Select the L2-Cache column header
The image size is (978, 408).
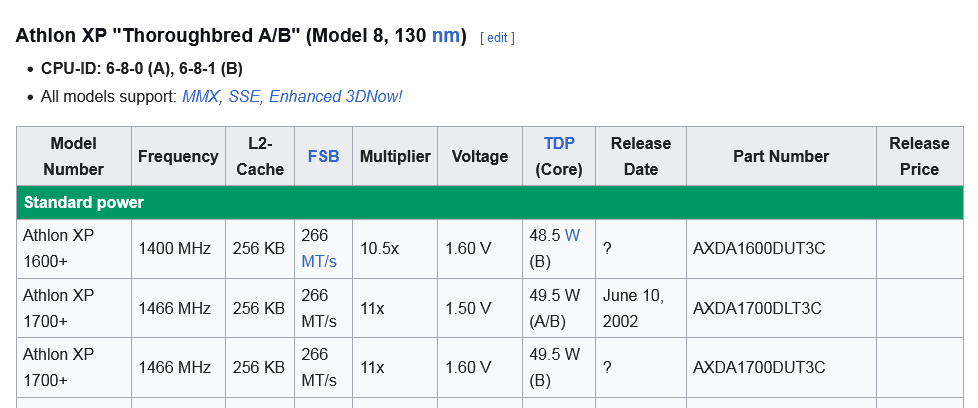click(x=260, y=156)
